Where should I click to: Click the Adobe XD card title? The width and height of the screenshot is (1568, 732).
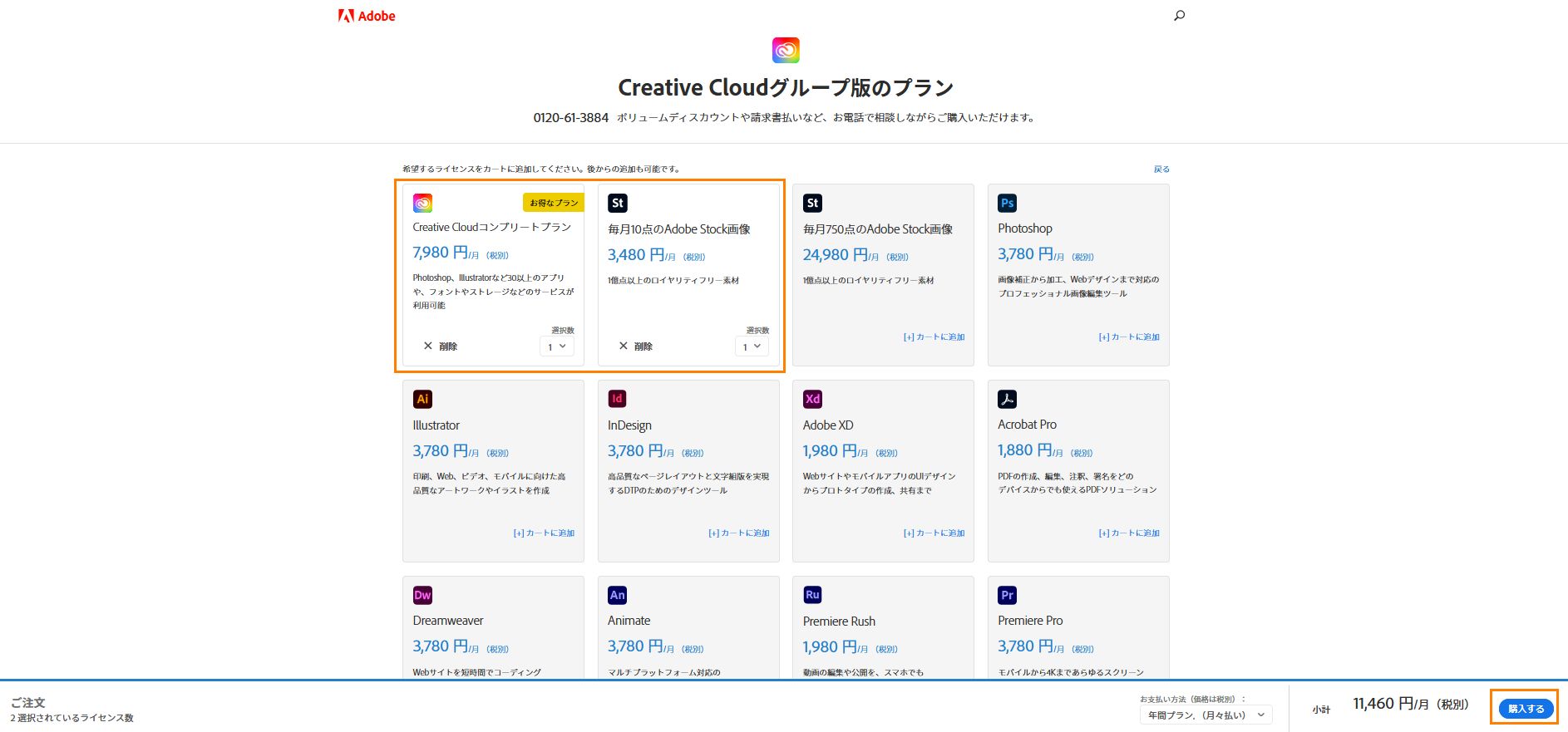828,425
